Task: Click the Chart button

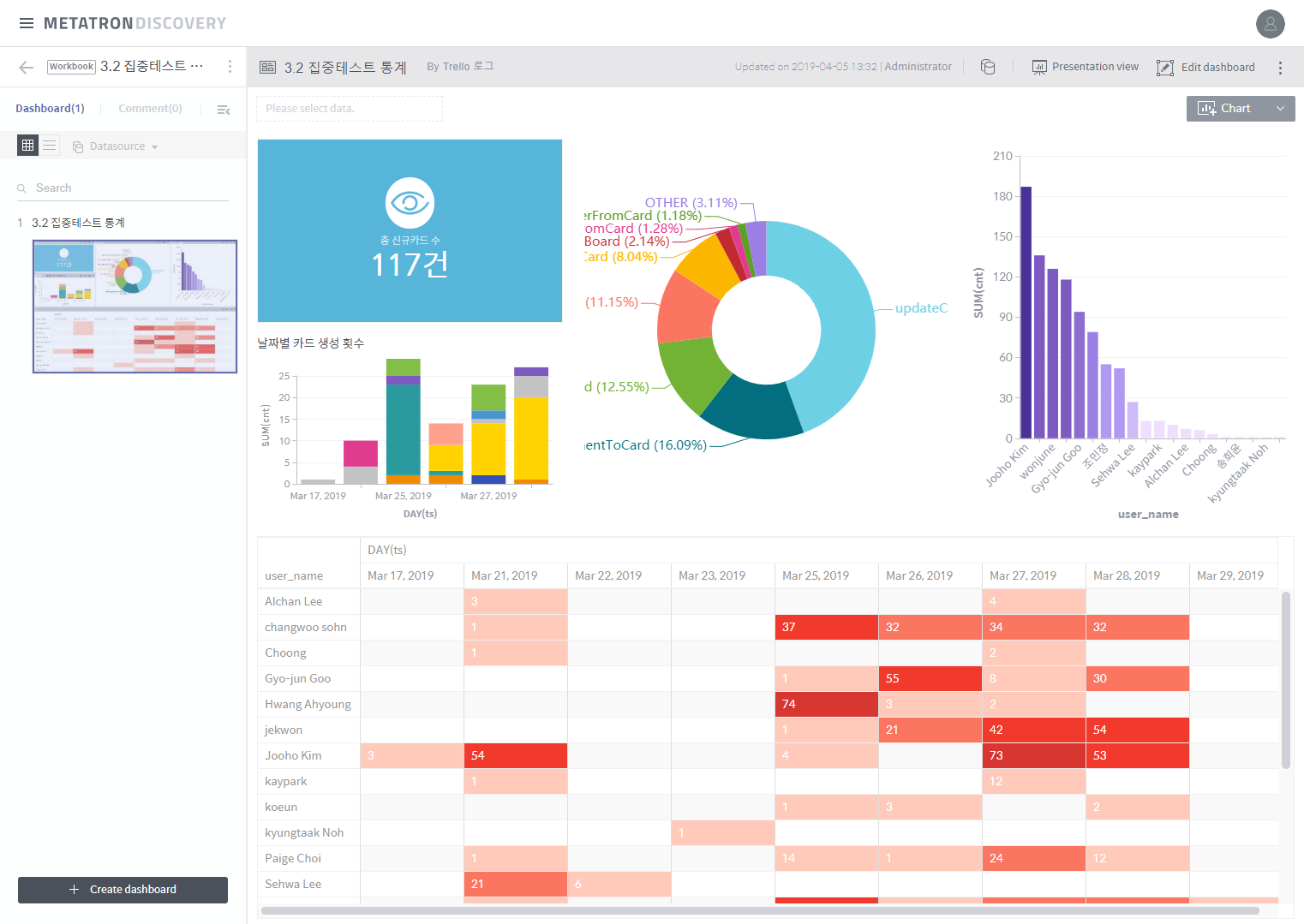Action: pyautogui.click(x=1224, y=109)
